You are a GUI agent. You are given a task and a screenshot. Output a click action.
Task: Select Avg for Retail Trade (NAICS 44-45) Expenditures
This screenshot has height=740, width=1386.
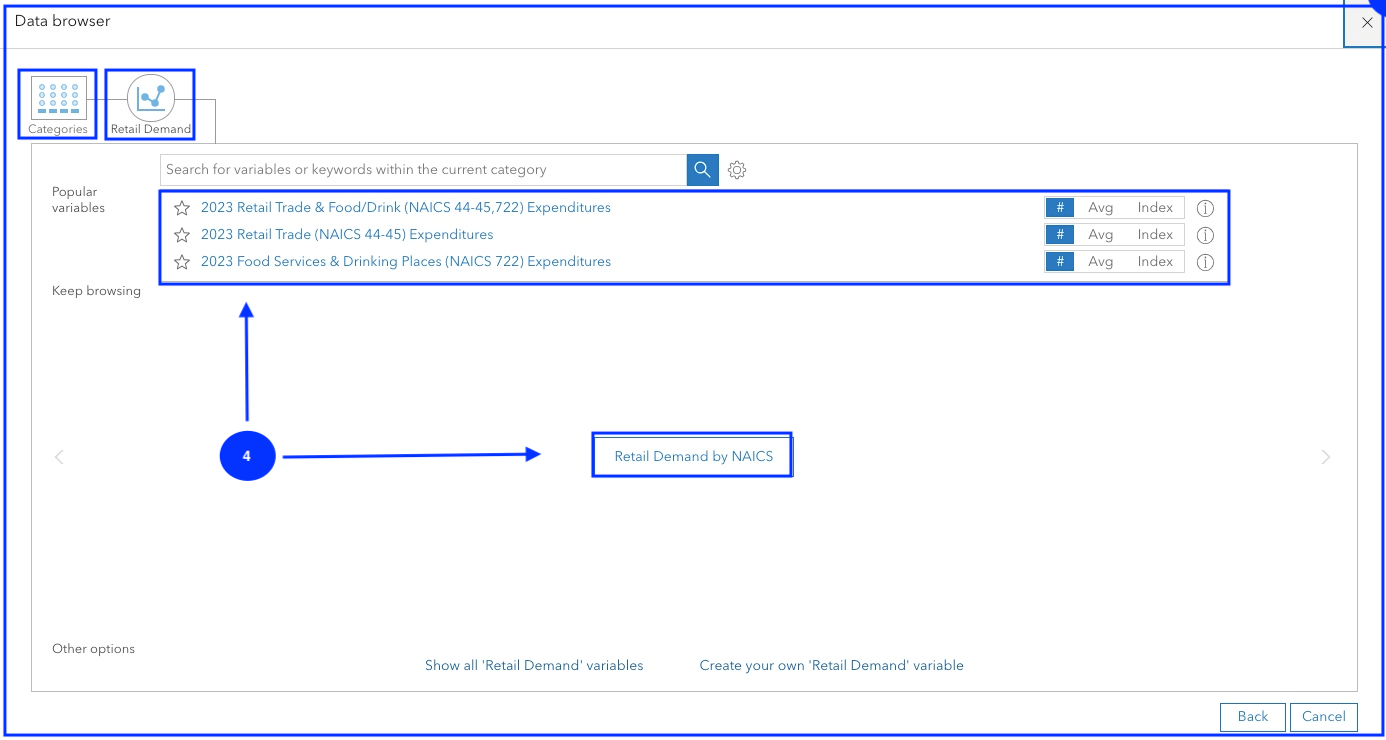pos(1100,235)
